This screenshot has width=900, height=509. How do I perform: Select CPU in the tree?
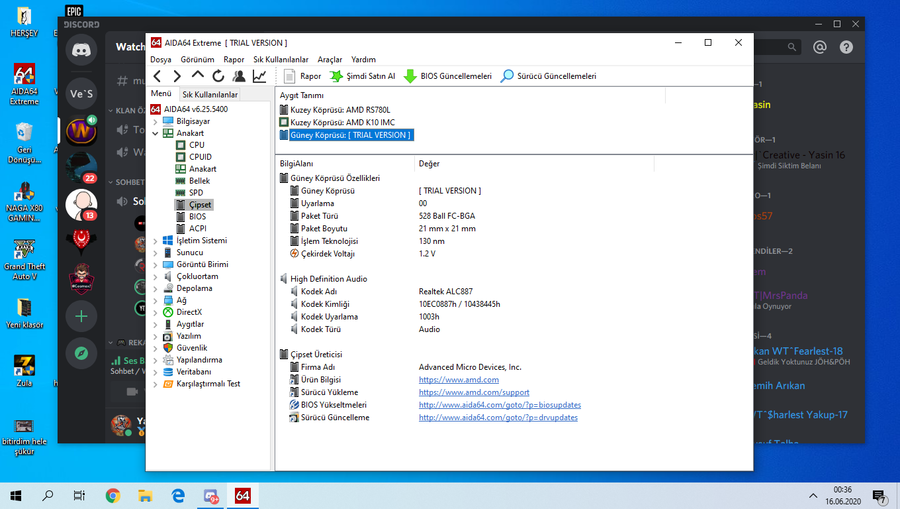(196, 145)
